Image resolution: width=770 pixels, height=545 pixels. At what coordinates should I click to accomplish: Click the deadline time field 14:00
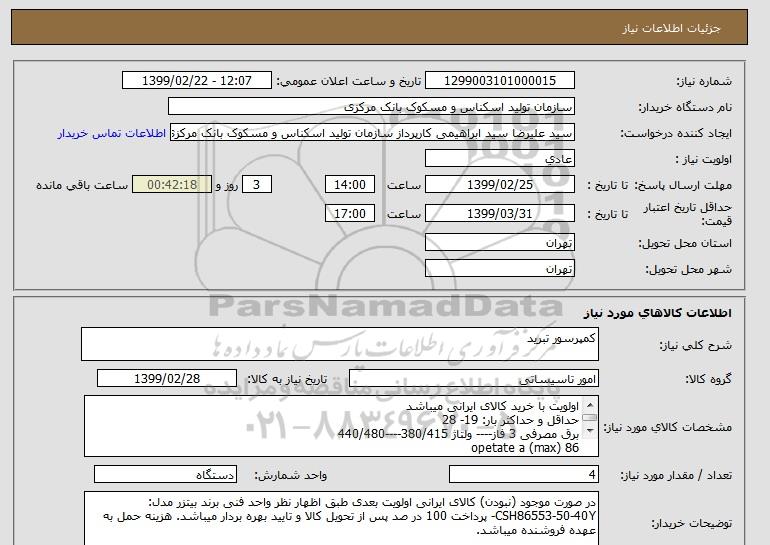point(350,185)
